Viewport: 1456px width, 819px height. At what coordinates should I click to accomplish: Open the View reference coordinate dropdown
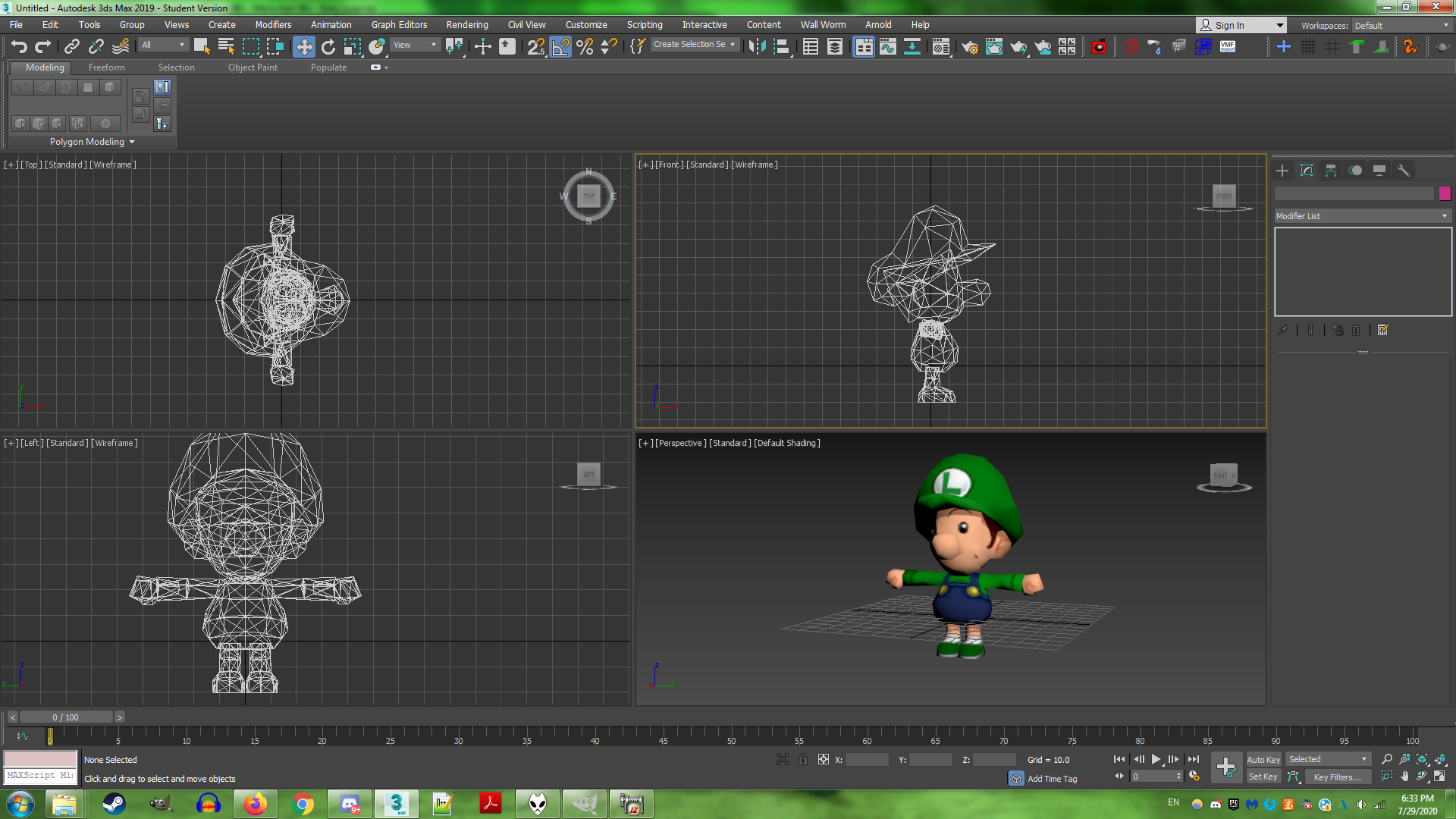pyautogui.click(x=415, y=45)
